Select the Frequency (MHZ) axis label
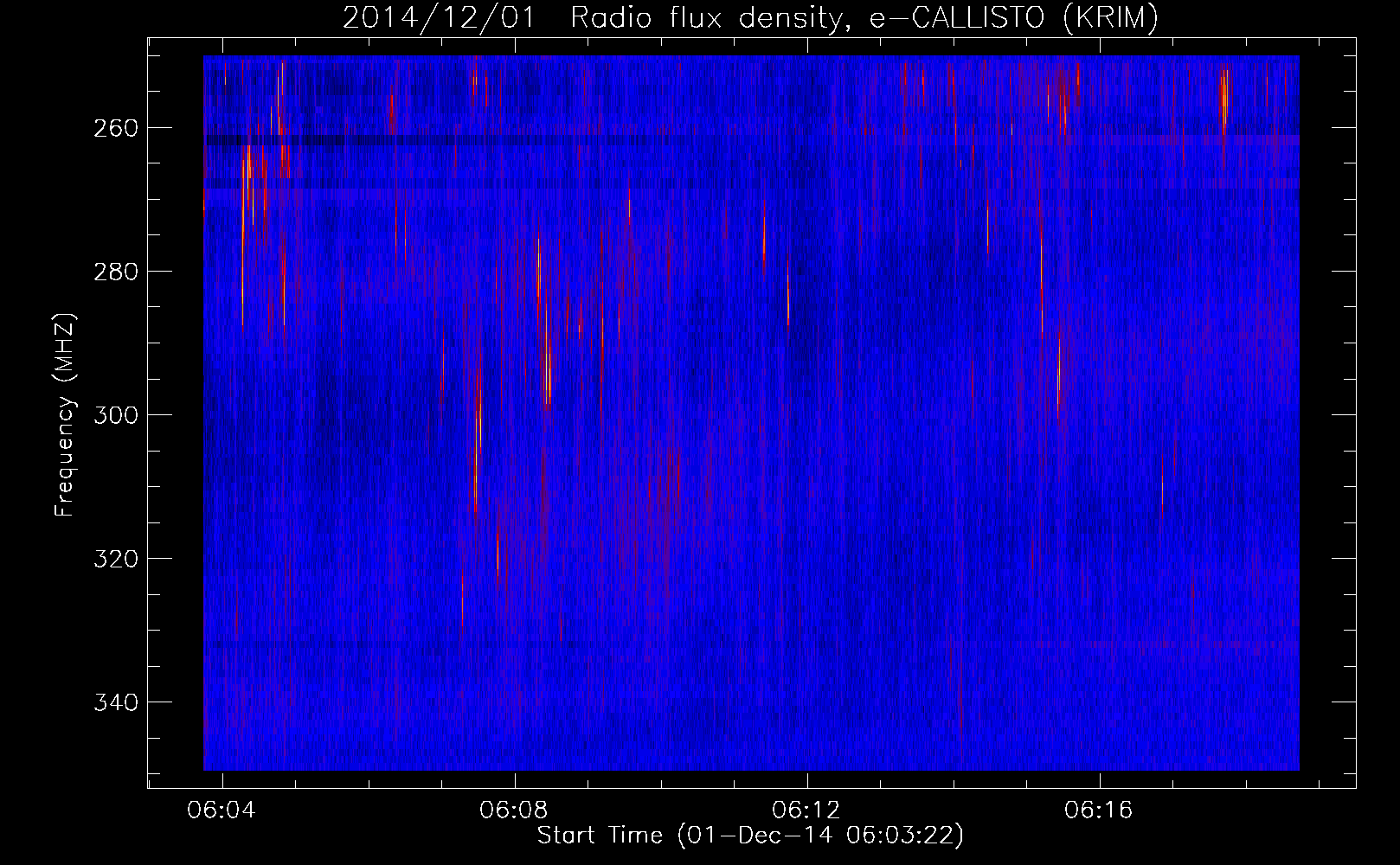This screenshot has width=1400, height=865. click(x=65, y=414)
